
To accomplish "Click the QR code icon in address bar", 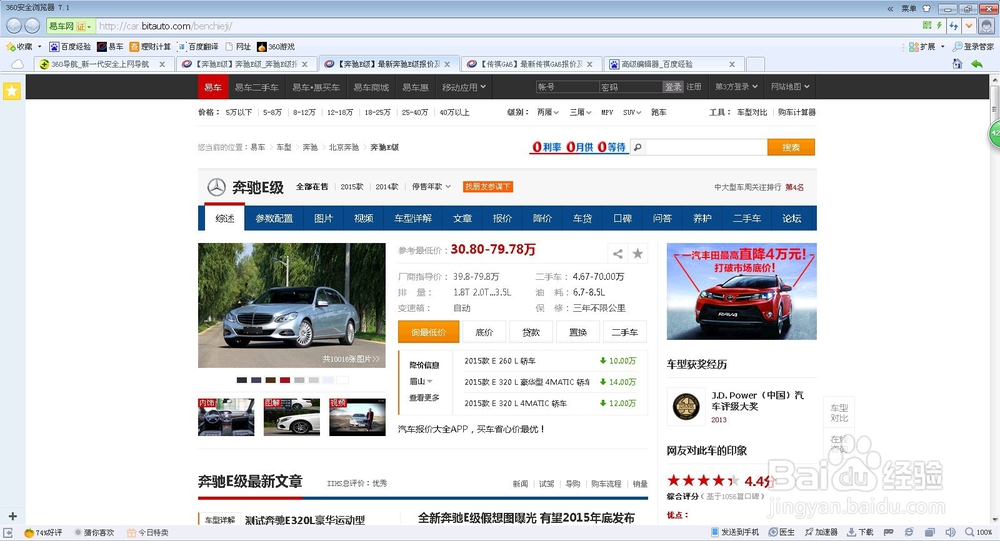I will pos(927,26).
